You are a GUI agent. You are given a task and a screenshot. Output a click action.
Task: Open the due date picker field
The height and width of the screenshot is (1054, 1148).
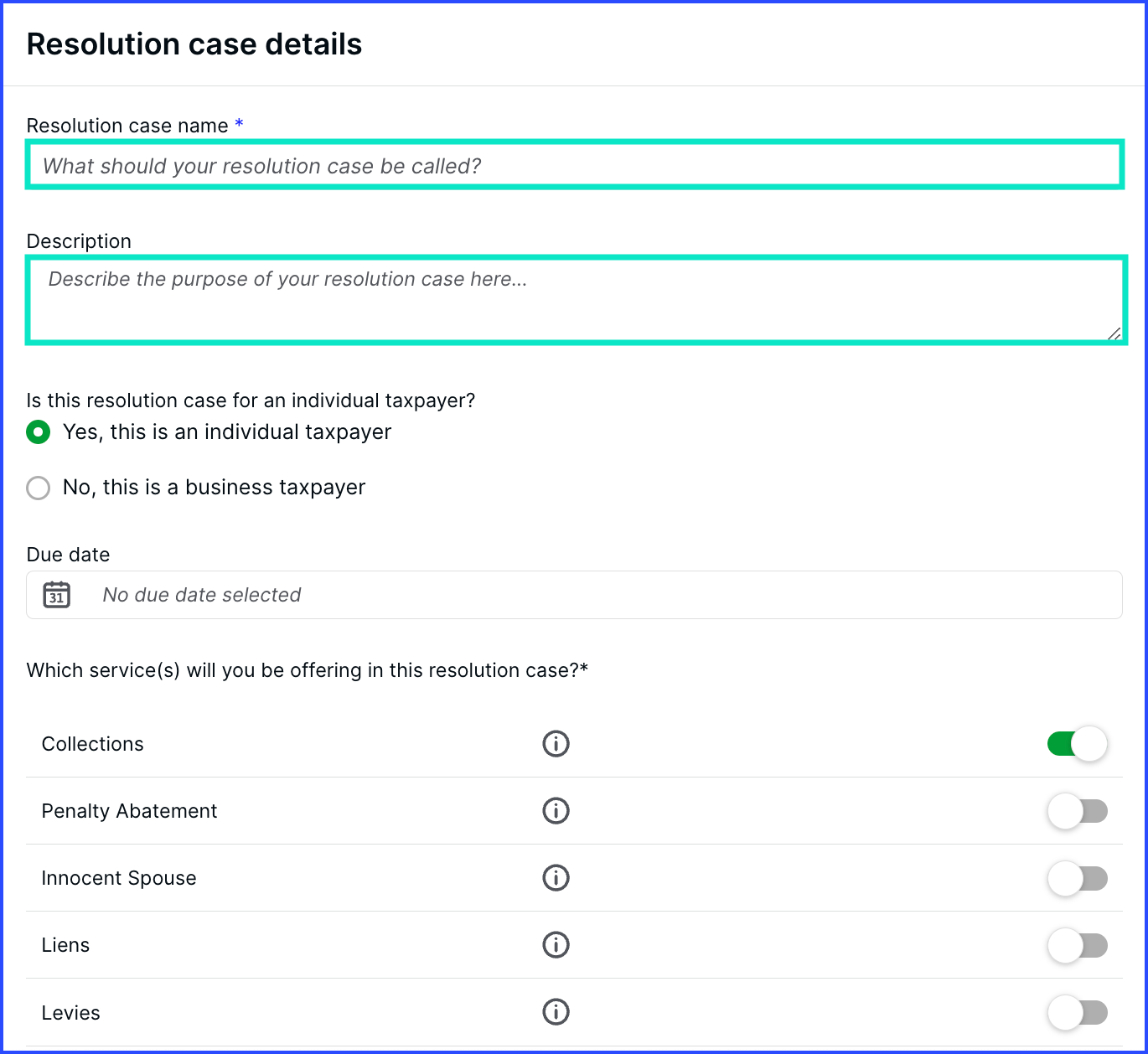pos(574,595)
